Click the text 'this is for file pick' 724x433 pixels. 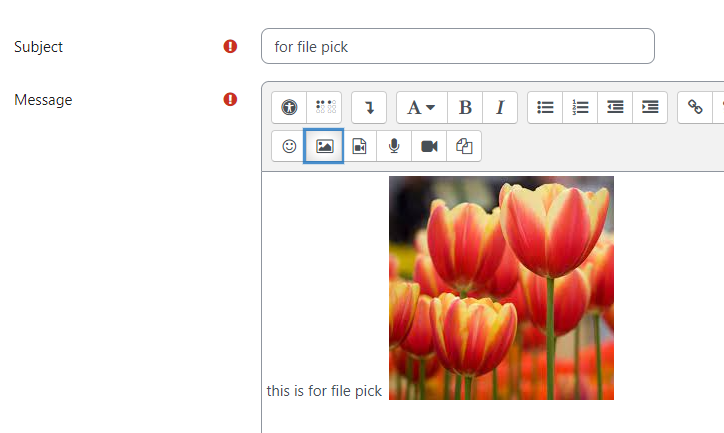pos(324,391)
